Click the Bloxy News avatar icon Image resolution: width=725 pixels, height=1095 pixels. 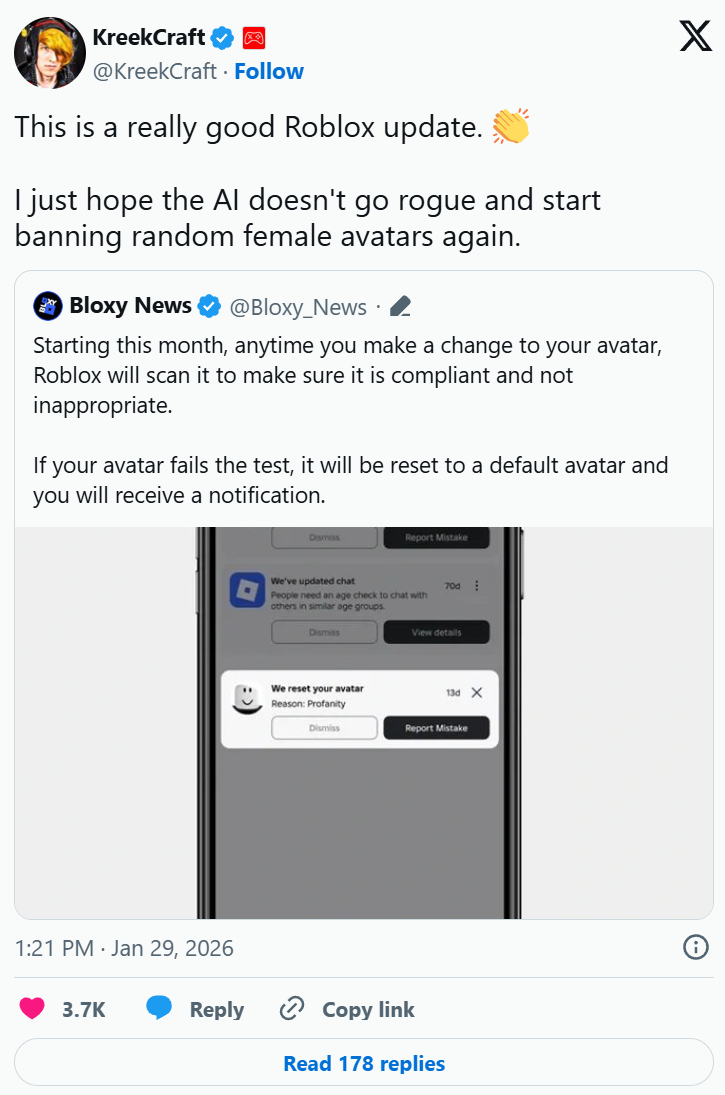(x=47, y=306)
